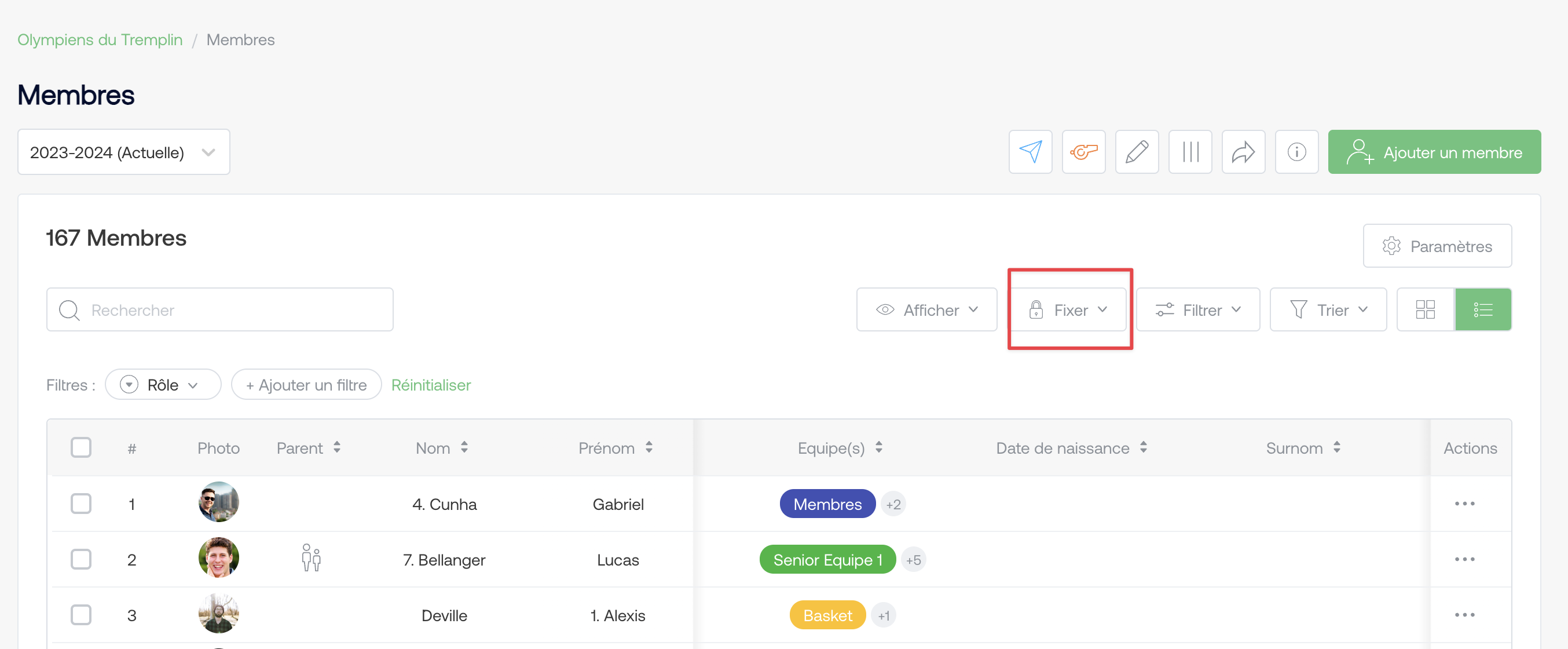This screenshot has height=649, width=1568.
Task: Click the orange whistle icon
Action: pyautogui.click(x=1083, y=152)
